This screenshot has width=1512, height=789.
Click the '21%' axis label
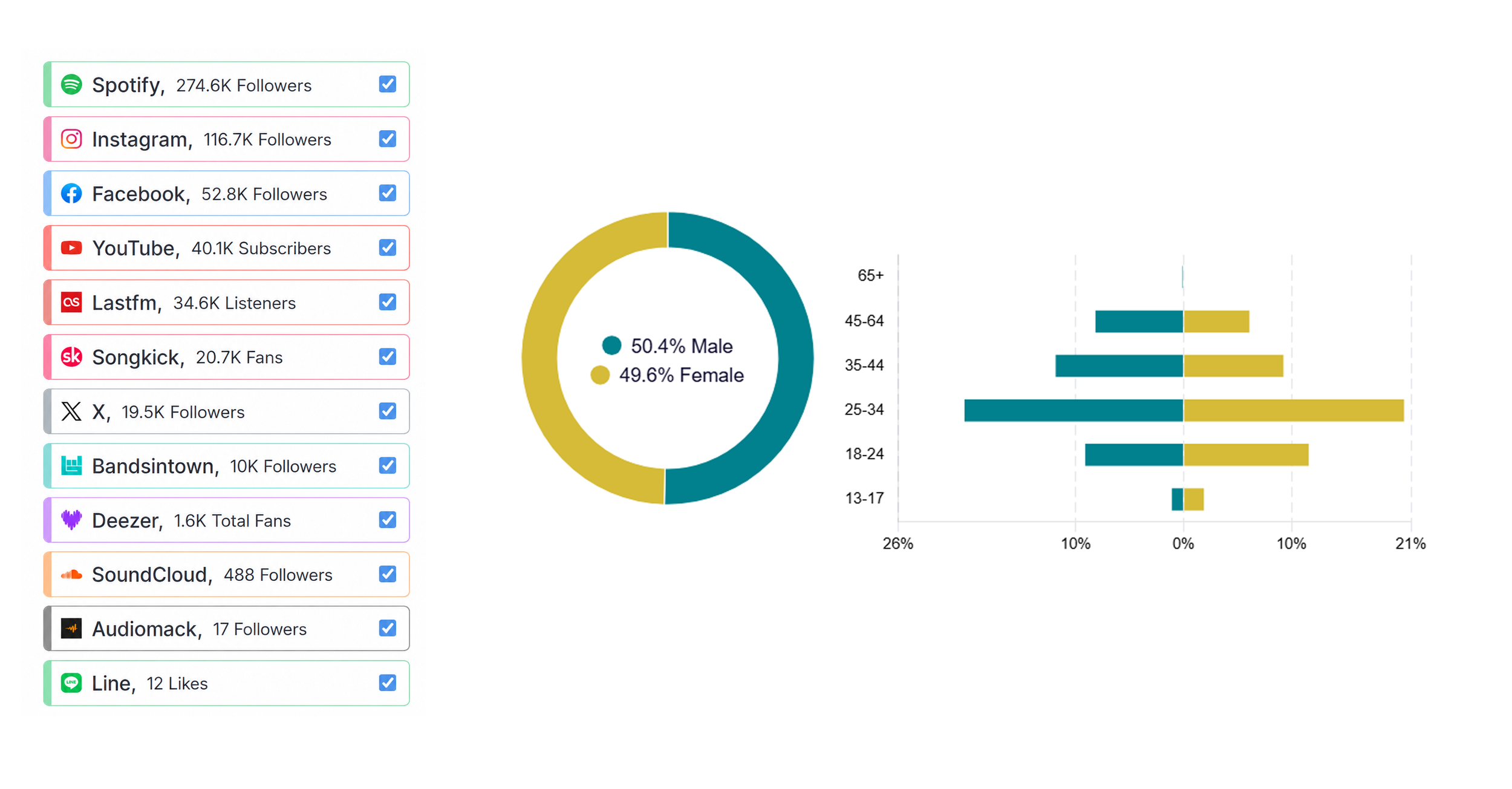click(1410, 543)
